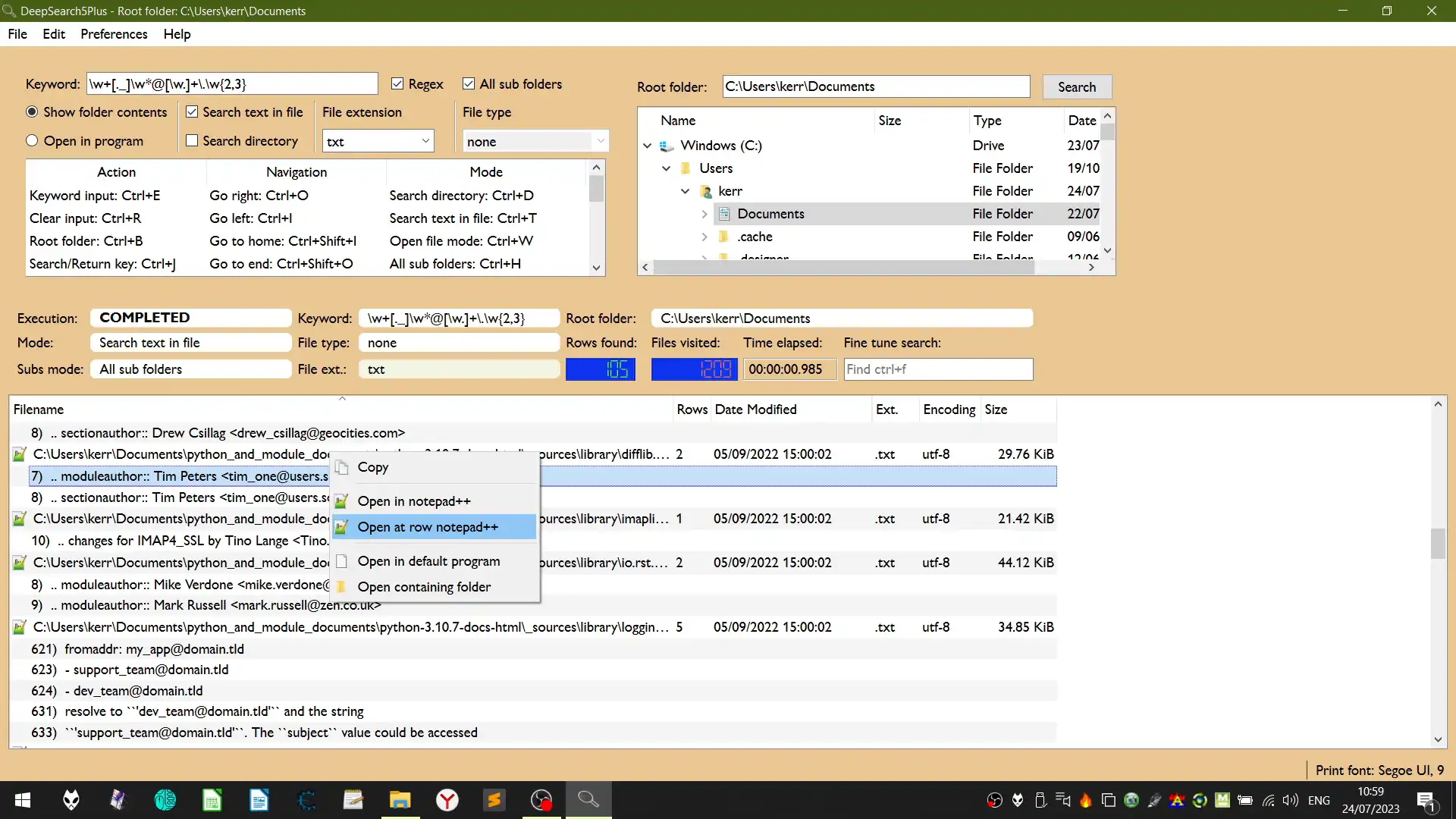
Task: Open the Windows Start menu
Action: (x=23, y=800)
